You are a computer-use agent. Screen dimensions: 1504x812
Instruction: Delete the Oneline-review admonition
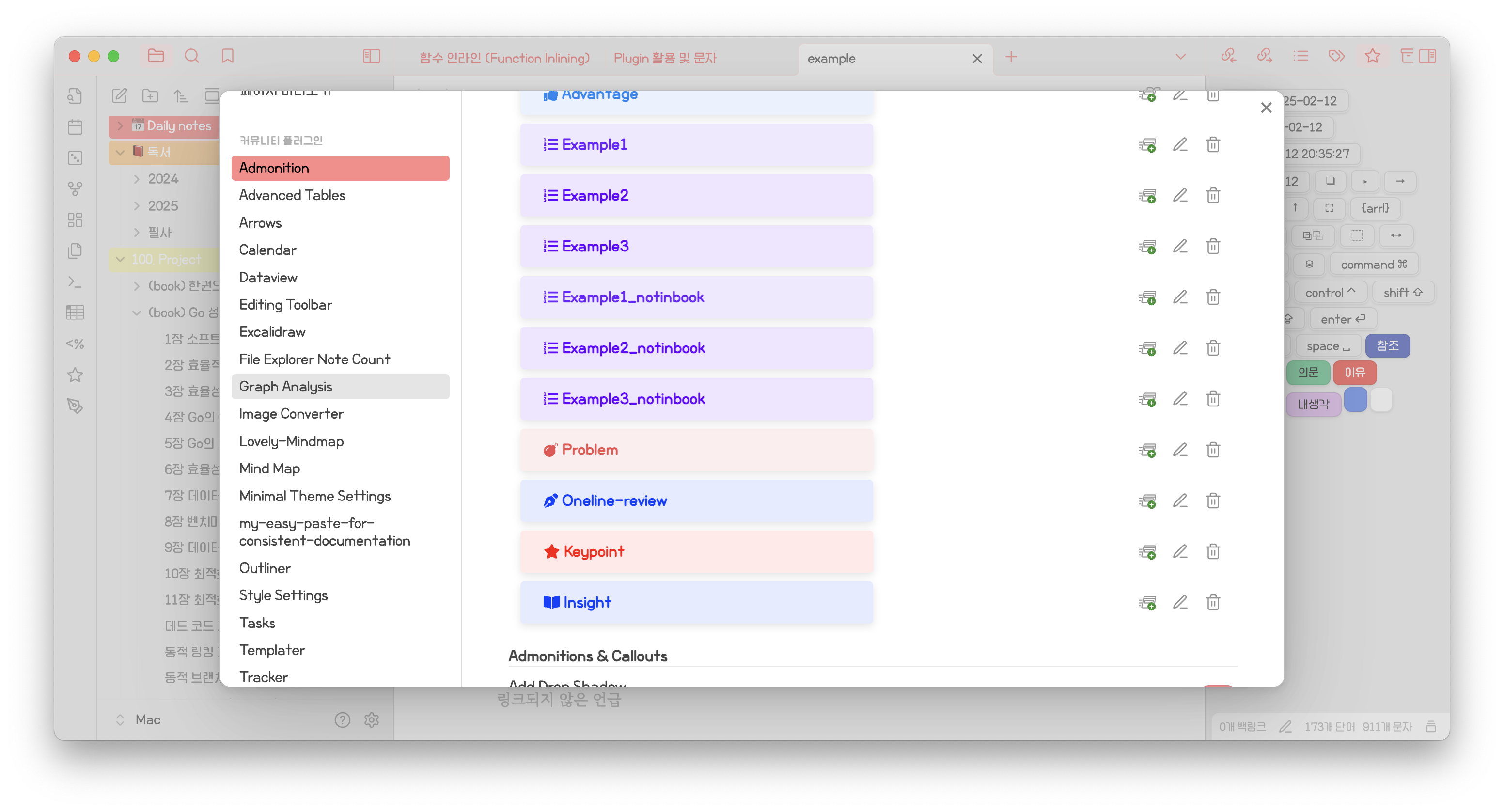(1213, 500)
